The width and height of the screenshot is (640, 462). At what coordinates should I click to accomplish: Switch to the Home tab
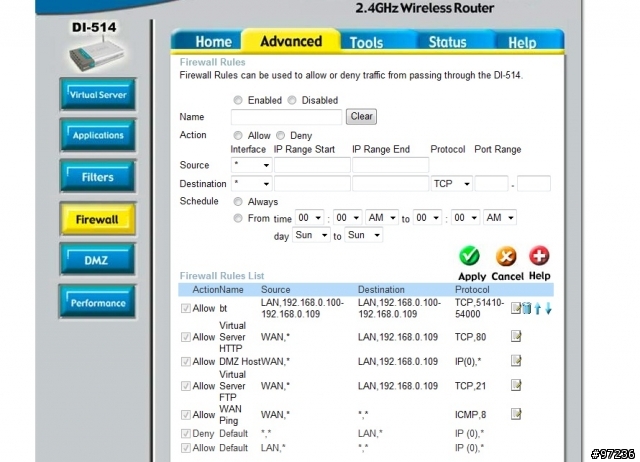pos(213,42)
